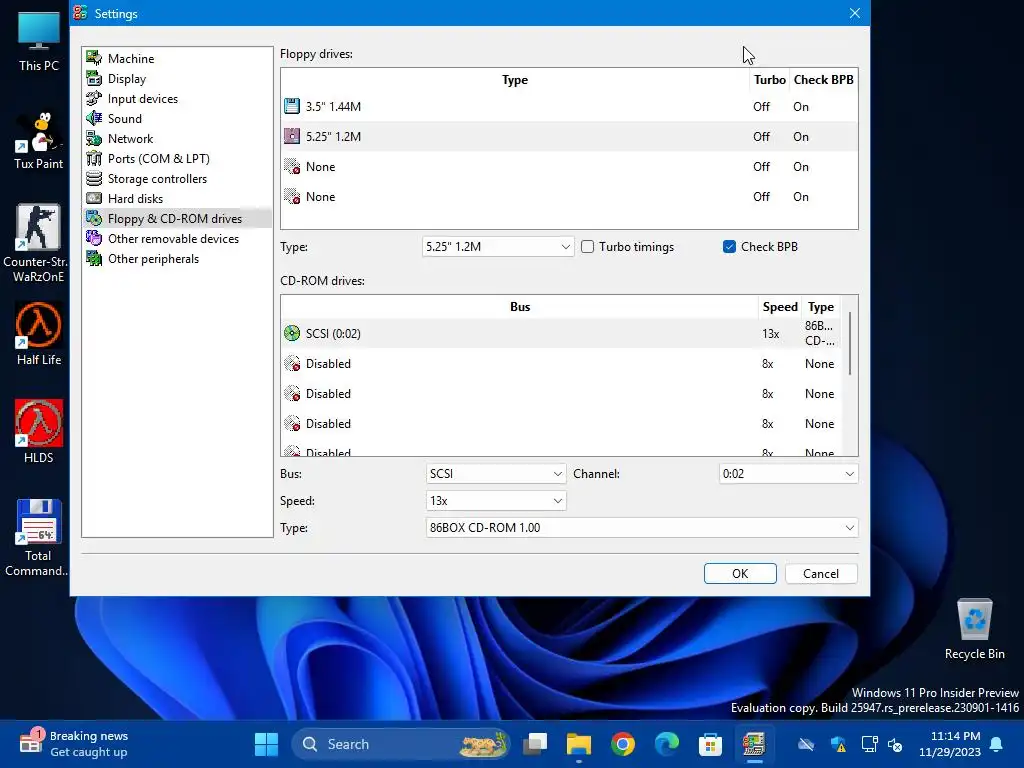Click the floppy Type column header
This screenshot has width=1024, height=768.
[x=515, y=80]
